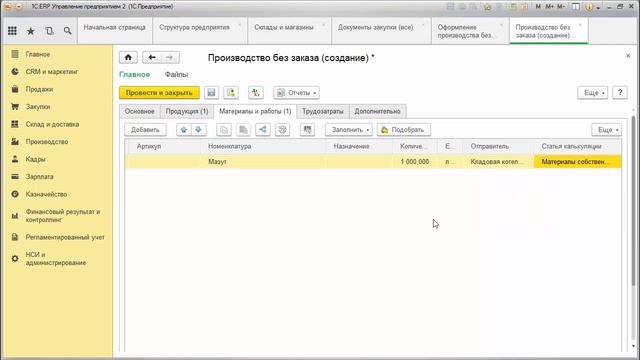Select Мазут nomenclature cell
Image resolution: width=640 pixels, height=360 pixels.
(264, 162)
